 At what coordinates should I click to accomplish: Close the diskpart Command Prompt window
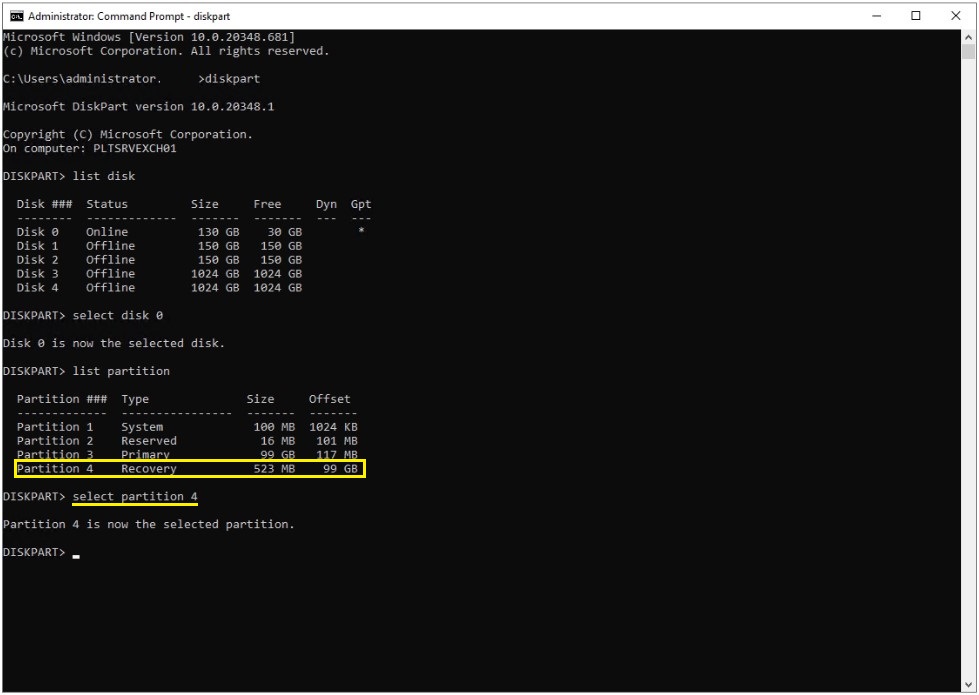coord(955,16)
